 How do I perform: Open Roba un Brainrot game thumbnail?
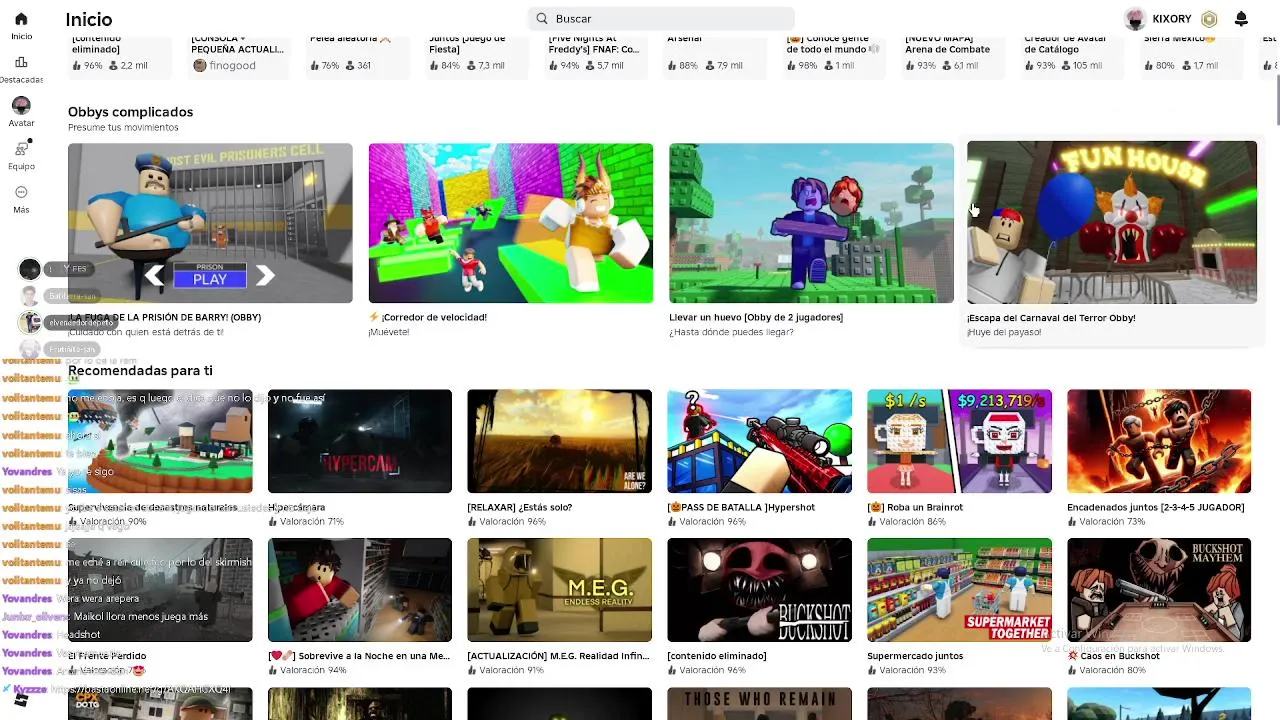[x=960, y=441]
